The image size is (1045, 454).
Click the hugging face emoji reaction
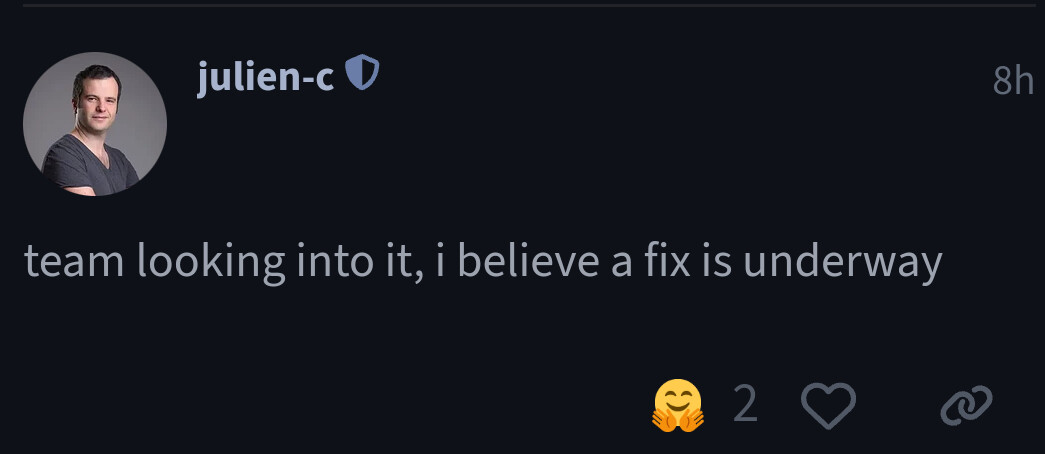[678, 406]
